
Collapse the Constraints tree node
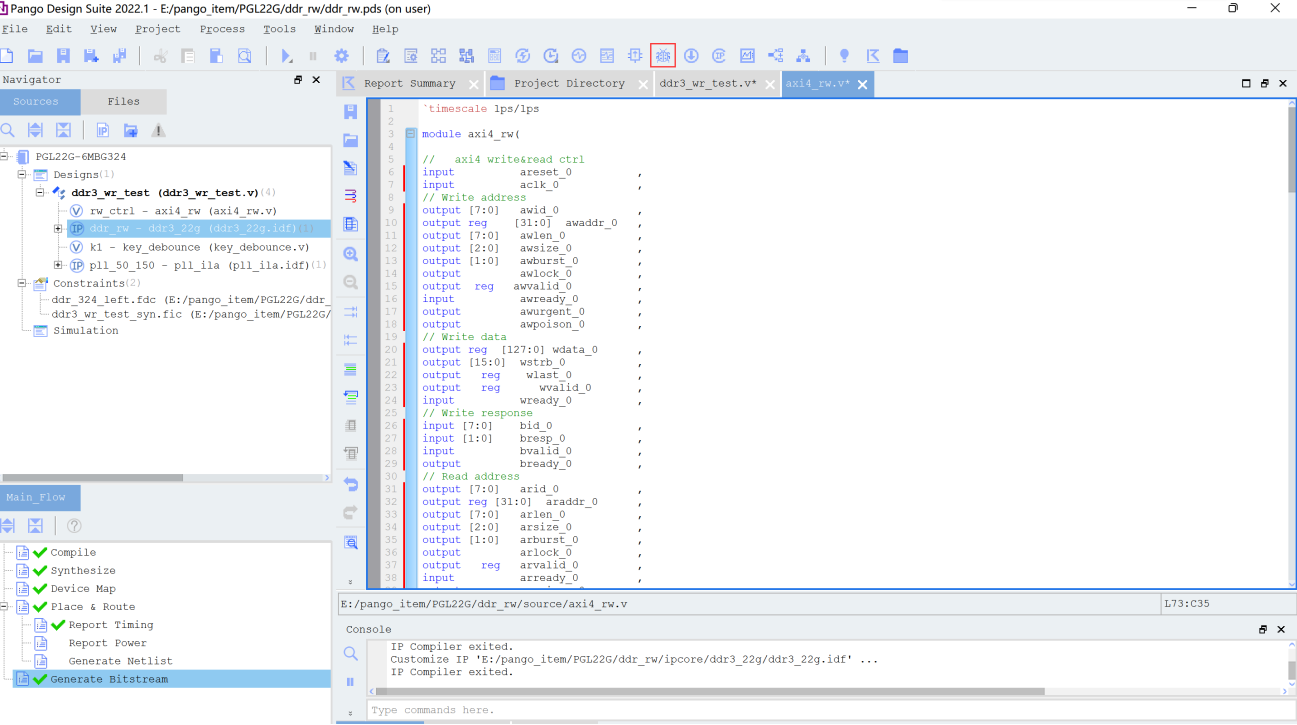click(22, 283)
